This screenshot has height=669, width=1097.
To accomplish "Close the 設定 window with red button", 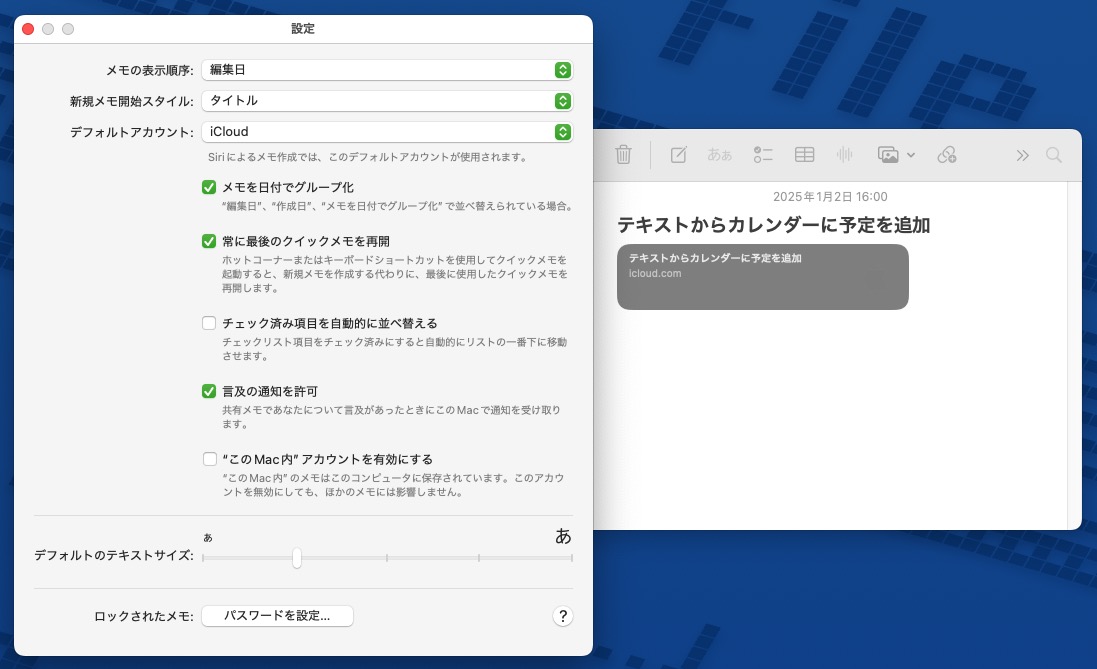I will click(x=28, y=29).
